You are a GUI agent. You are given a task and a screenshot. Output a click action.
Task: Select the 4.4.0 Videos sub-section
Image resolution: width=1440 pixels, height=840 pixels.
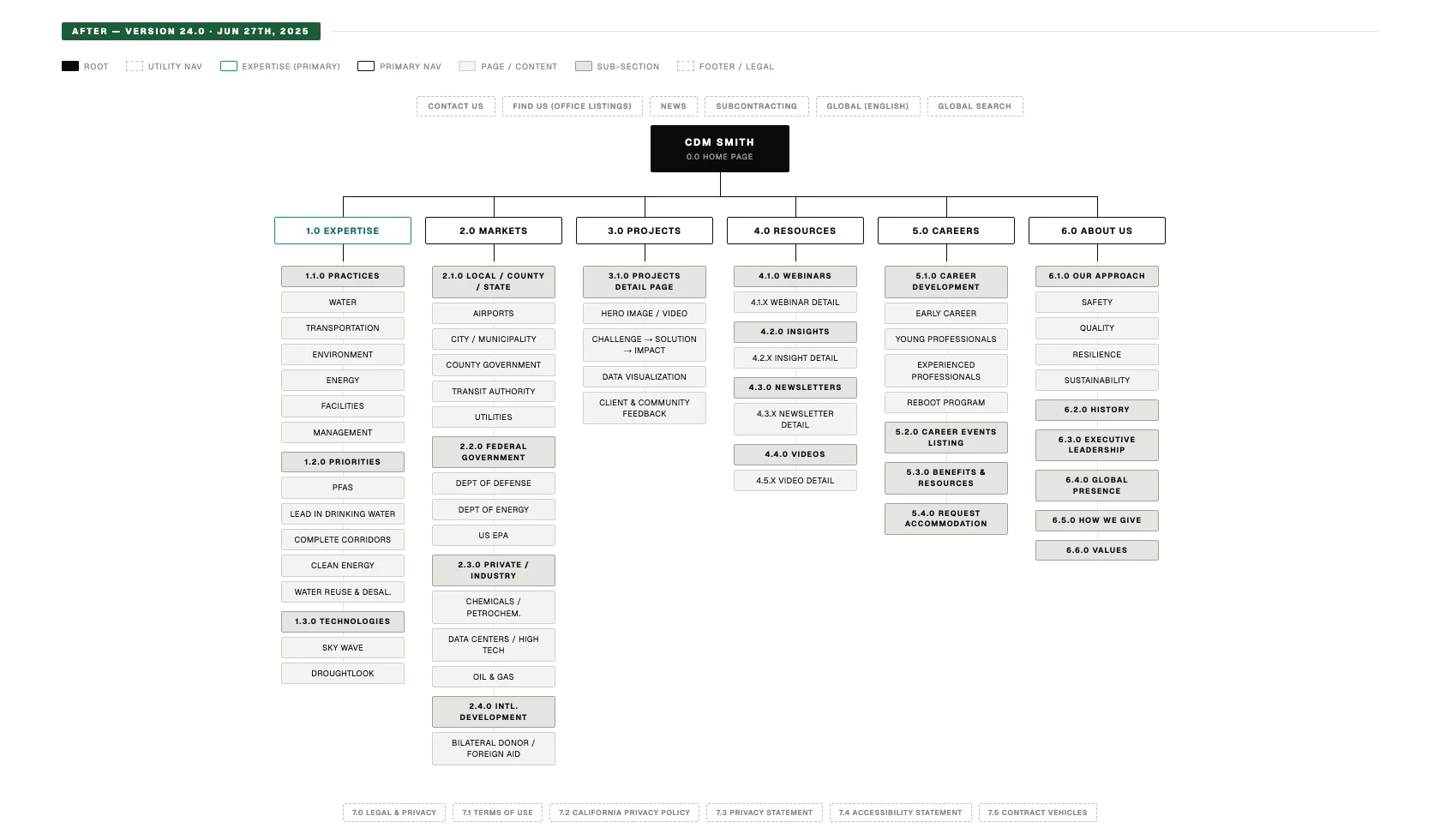coord(795,454)
